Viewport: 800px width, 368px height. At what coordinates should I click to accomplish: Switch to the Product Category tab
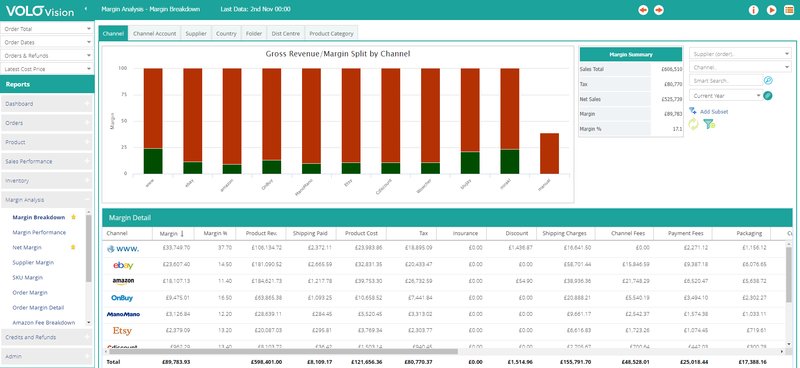pyautogui.click(x=331, y=33)
